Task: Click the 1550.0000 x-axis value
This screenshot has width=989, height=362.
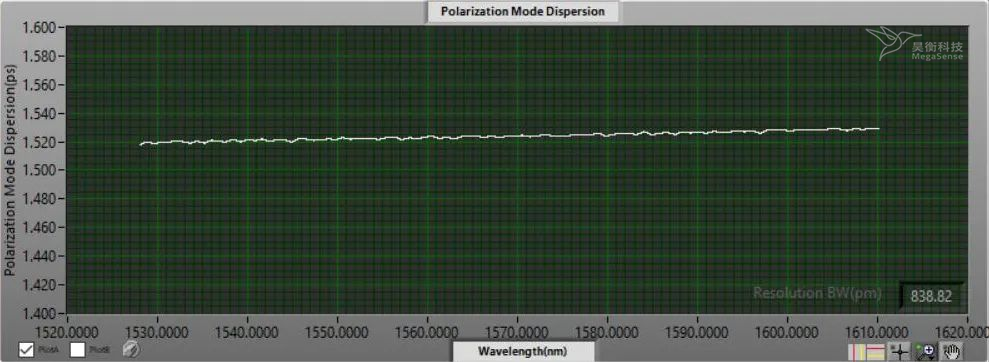Action: (x=337, y=332)
